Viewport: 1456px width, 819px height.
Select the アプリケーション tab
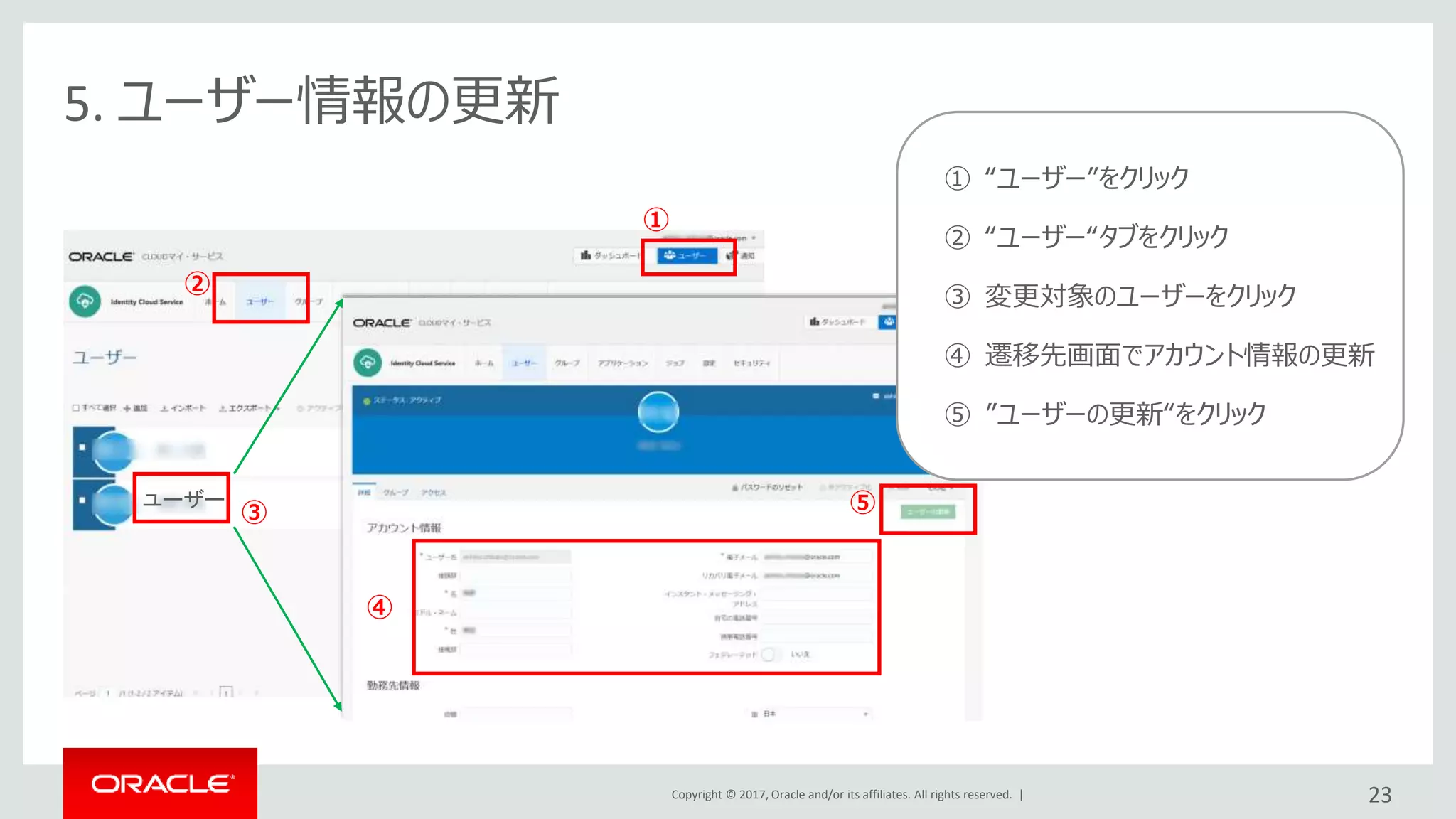click(623, 363)
